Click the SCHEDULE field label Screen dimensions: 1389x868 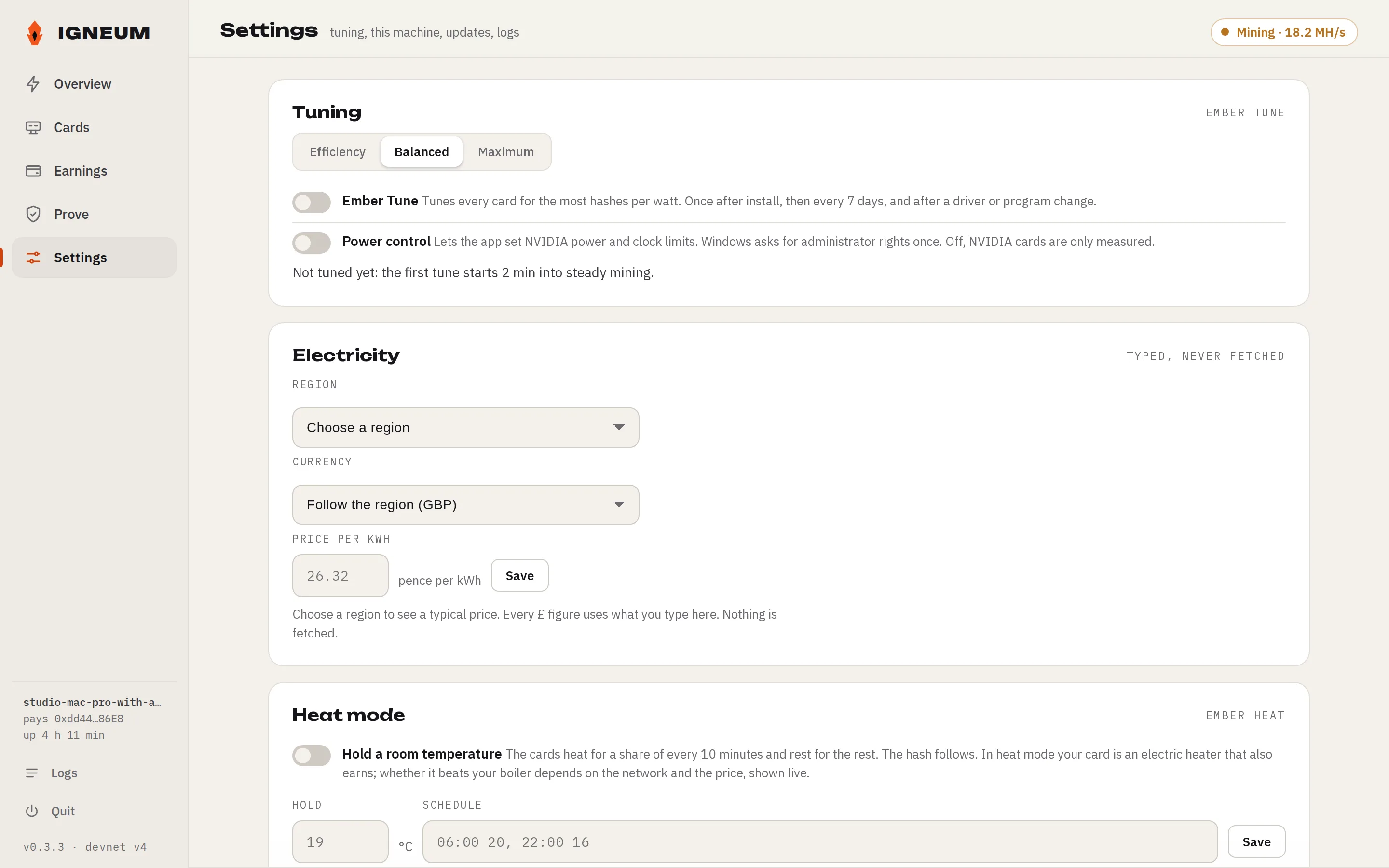452,805
